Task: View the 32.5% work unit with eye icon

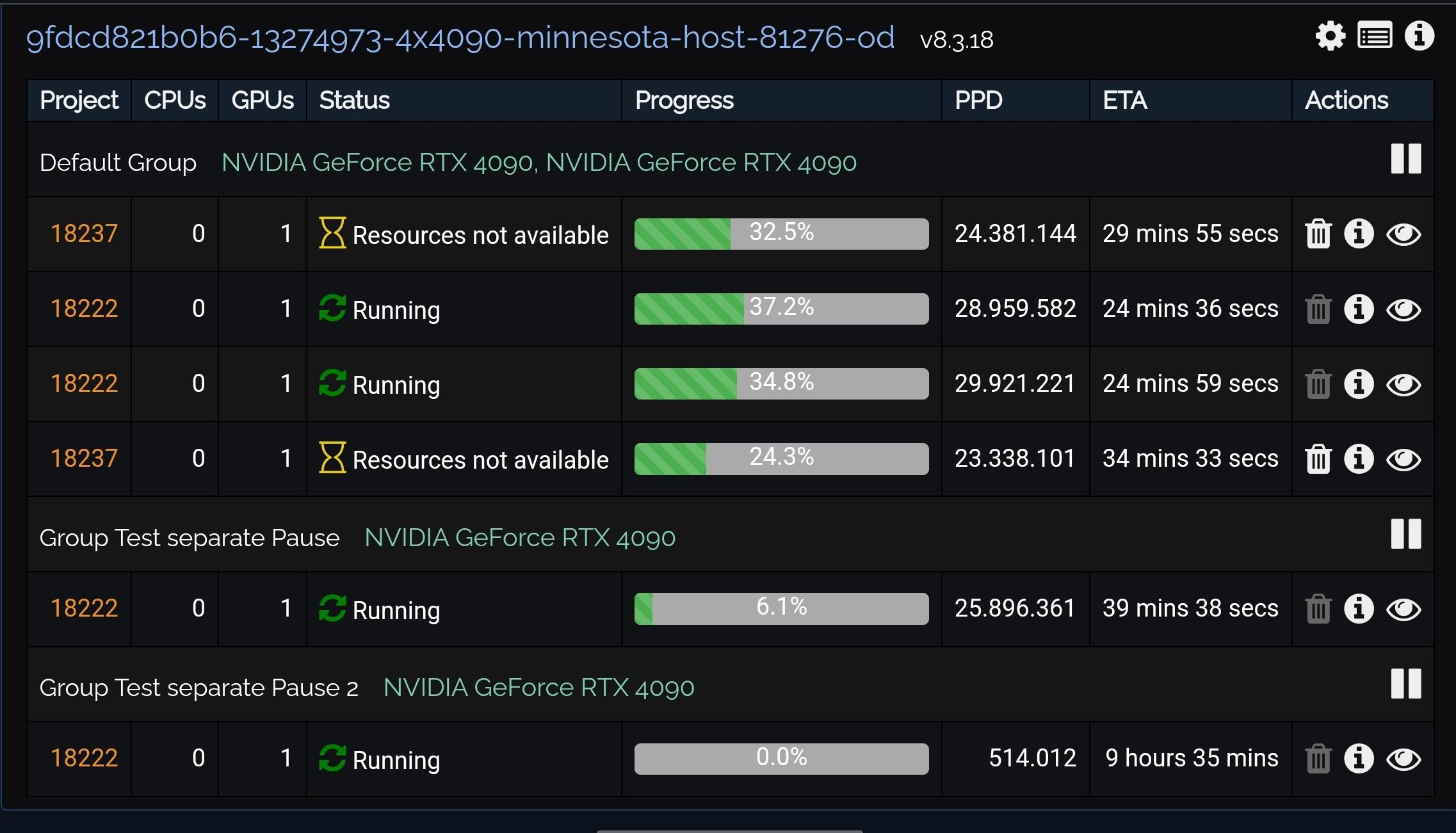Action: (1403, 234)
